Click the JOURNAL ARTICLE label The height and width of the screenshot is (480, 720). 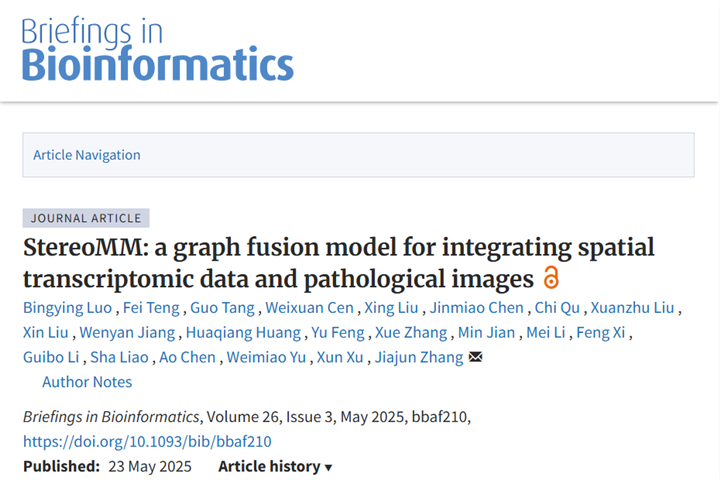pos(86,218)
